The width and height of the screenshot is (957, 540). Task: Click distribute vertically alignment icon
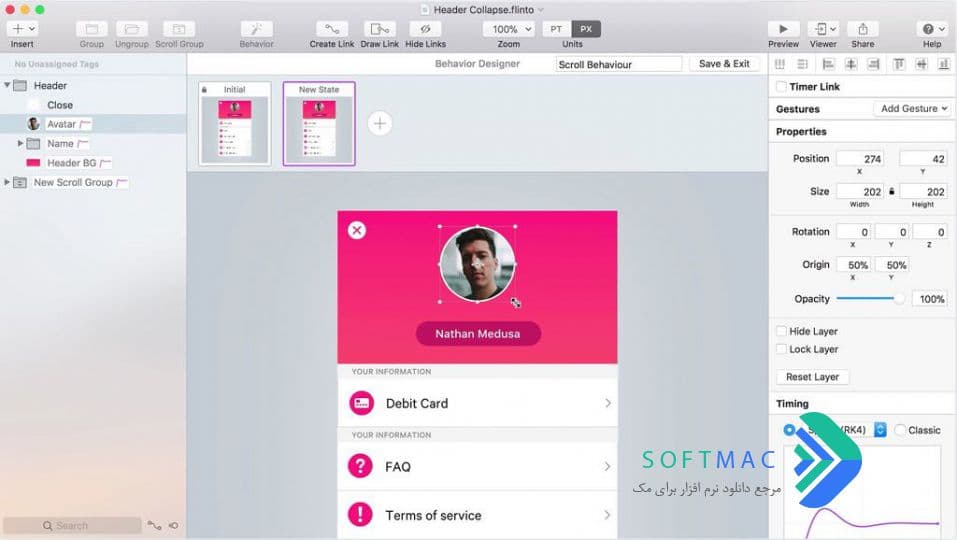(803, 63)
